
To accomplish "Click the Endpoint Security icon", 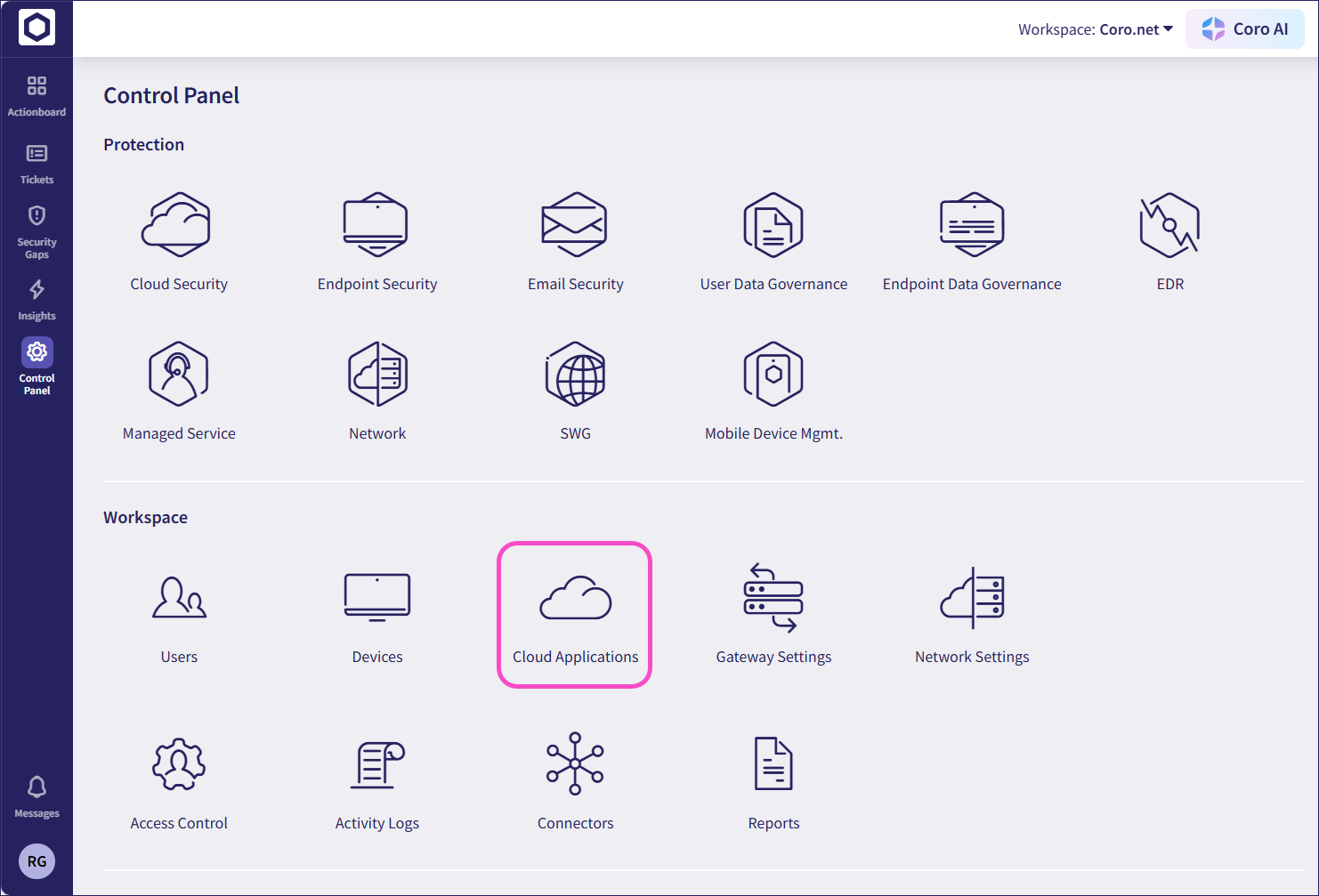I will pyautogui.click(x=376, y=224).
